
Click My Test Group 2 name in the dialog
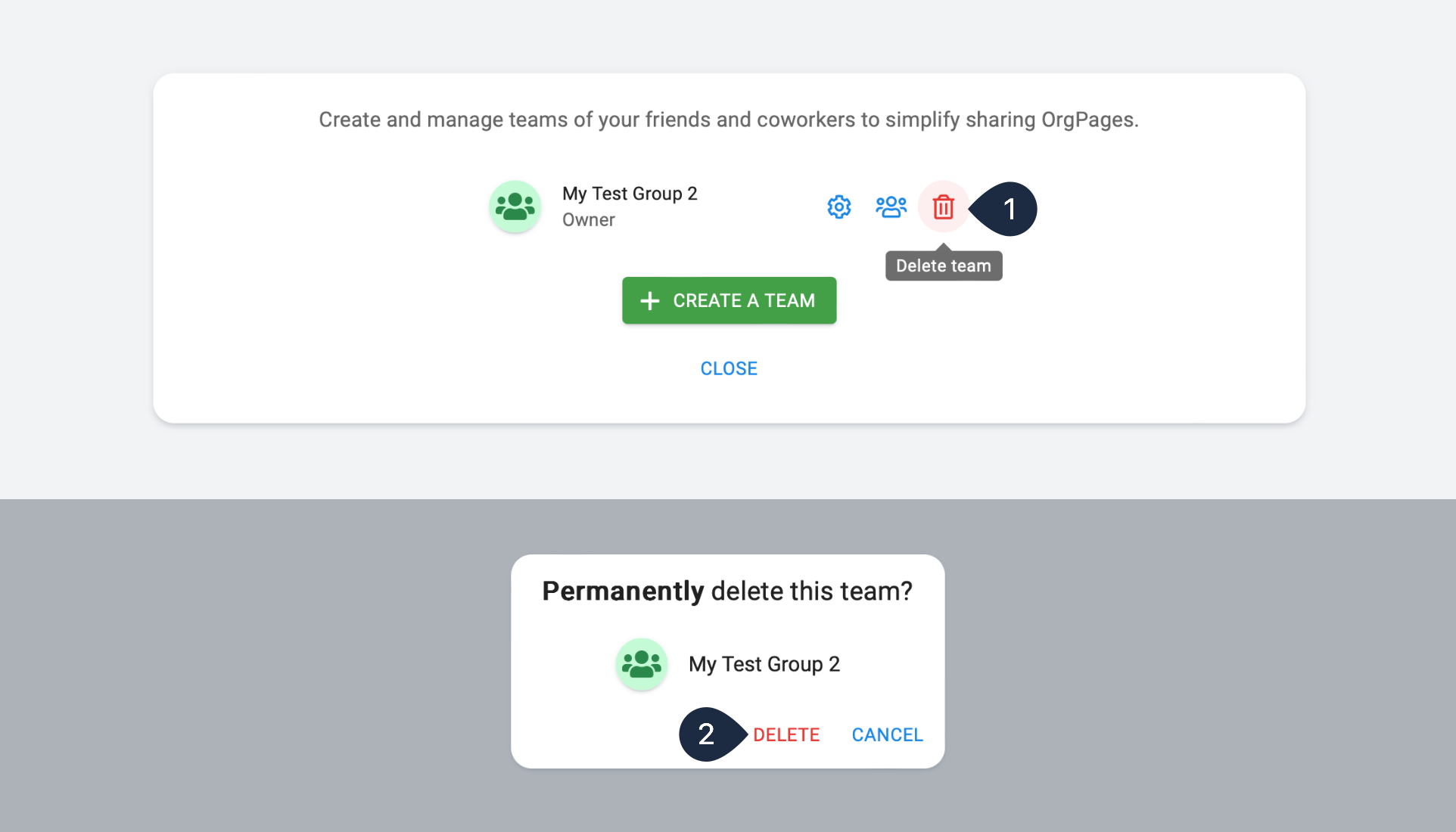click(764, 664)
